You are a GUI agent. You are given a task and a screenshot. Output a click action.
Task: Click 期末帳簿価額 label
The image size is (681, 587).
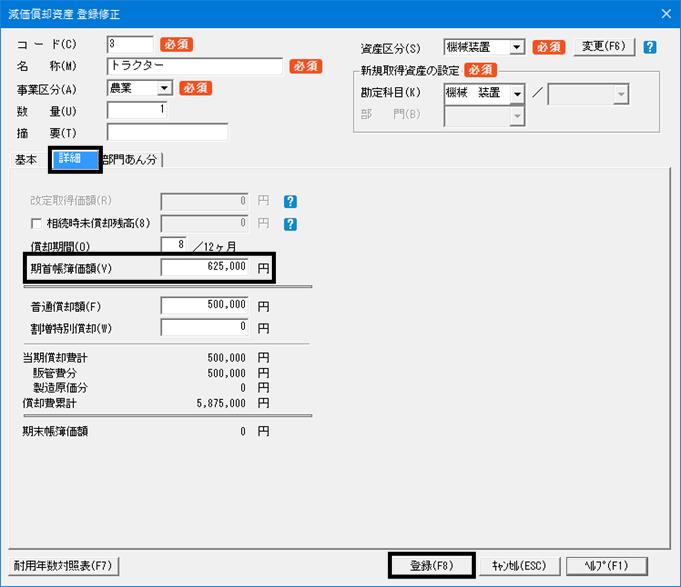pyautogui.click(x=55, y=432)
